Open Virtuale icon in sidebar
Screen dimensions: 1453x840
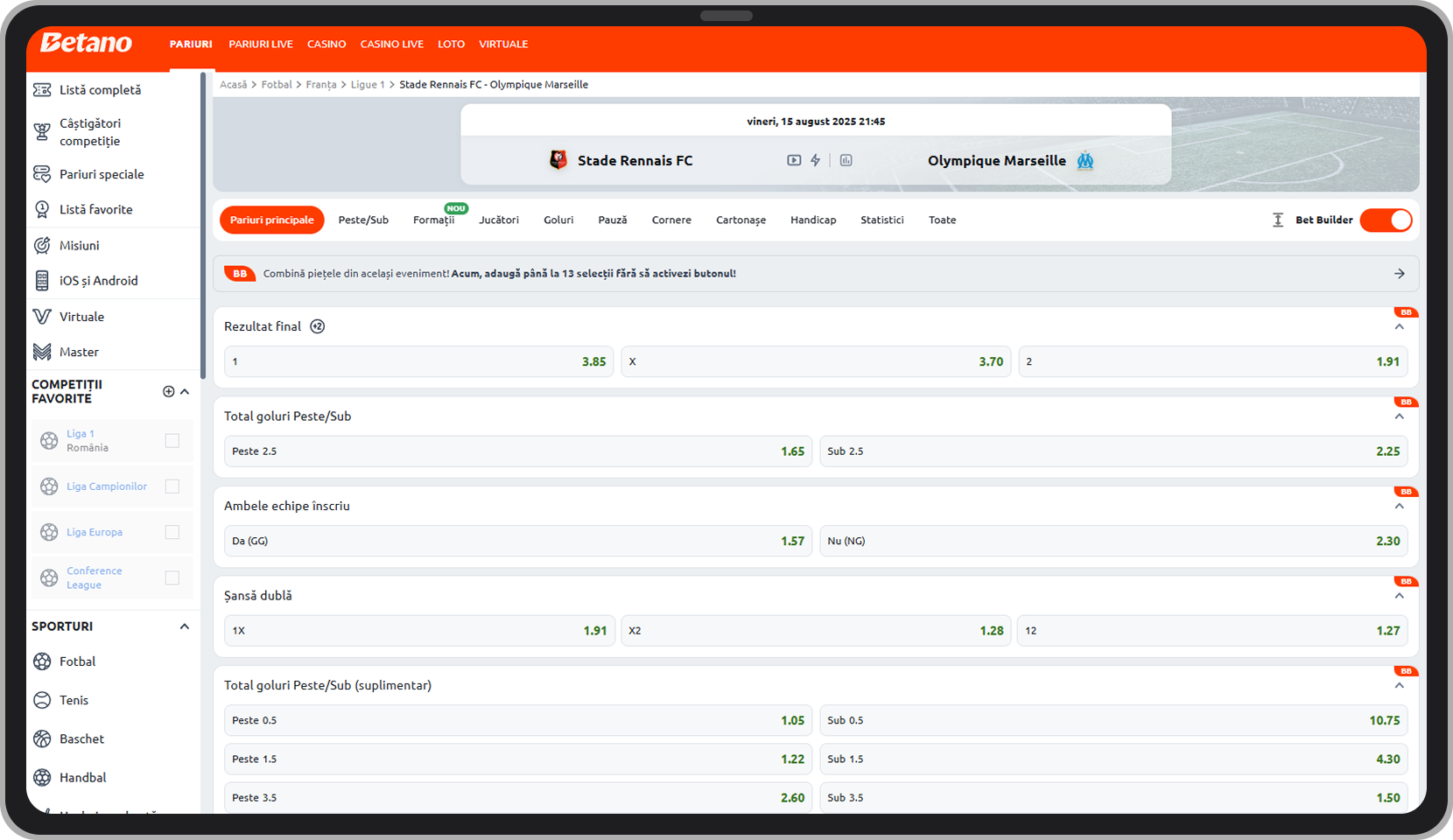tap(42, 317)
